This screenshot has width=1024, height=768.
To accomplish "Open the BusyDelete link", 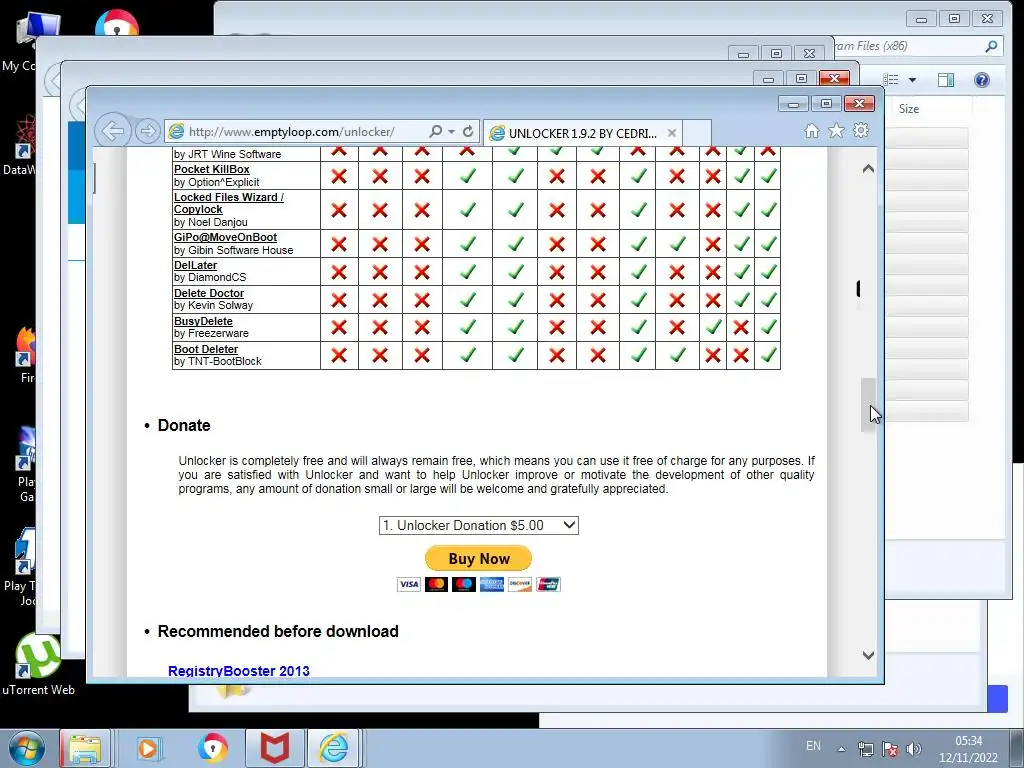I will pos(203,321).
